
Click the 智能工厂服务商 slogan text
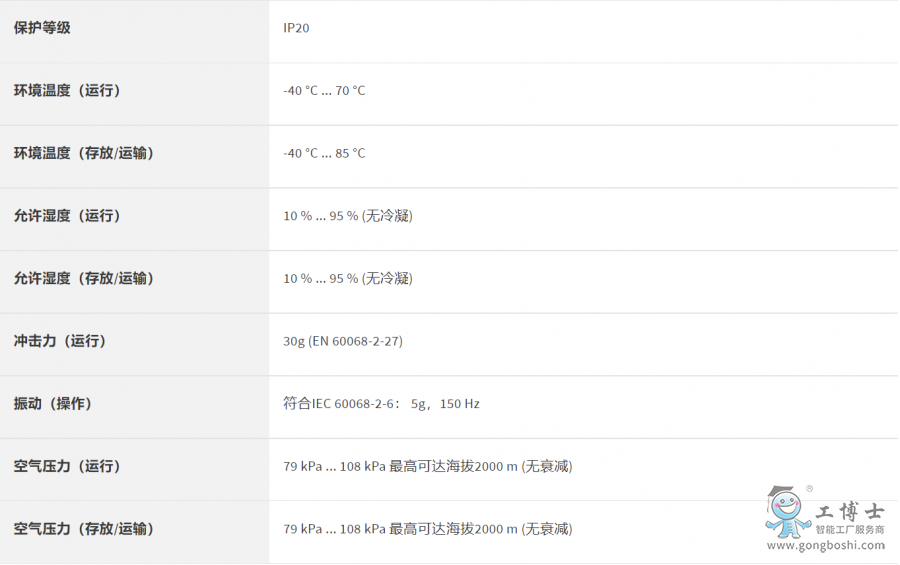(x=850, y=530)
